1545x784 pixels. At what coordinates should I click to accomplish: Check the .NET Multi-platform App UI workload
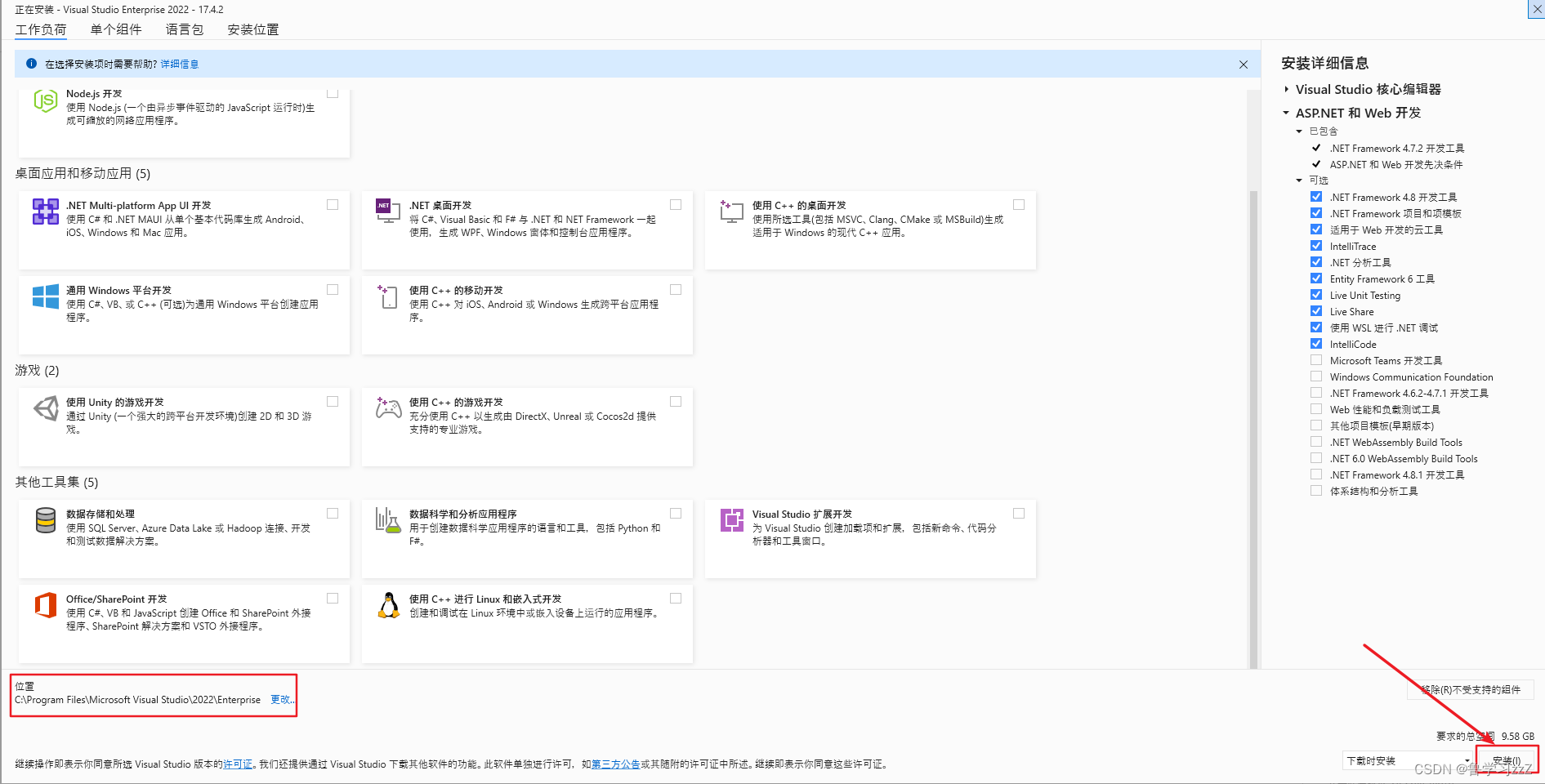tap(333, 205)
